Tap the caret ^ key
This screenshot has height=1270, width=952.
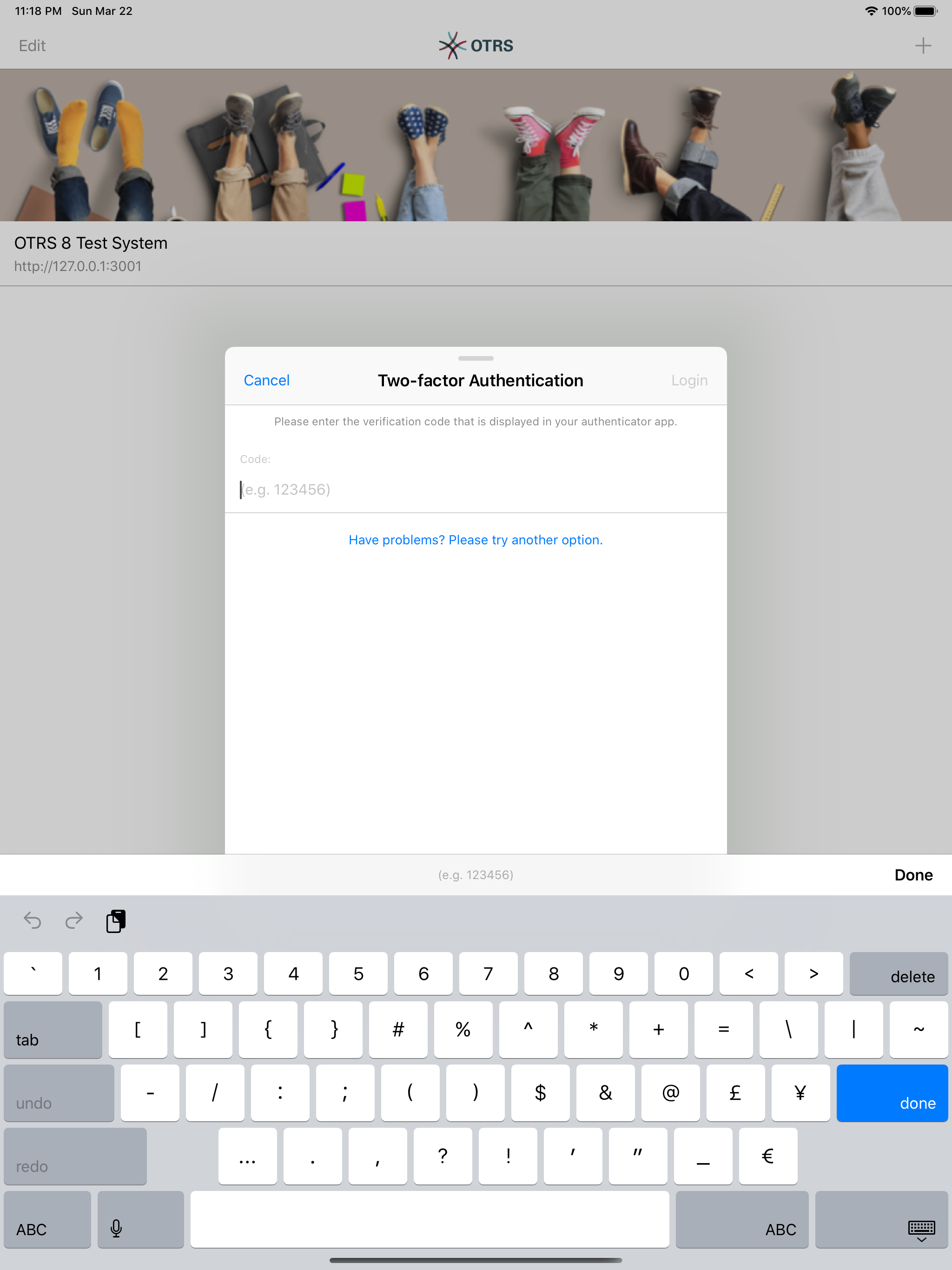(x=528, y=1030)
